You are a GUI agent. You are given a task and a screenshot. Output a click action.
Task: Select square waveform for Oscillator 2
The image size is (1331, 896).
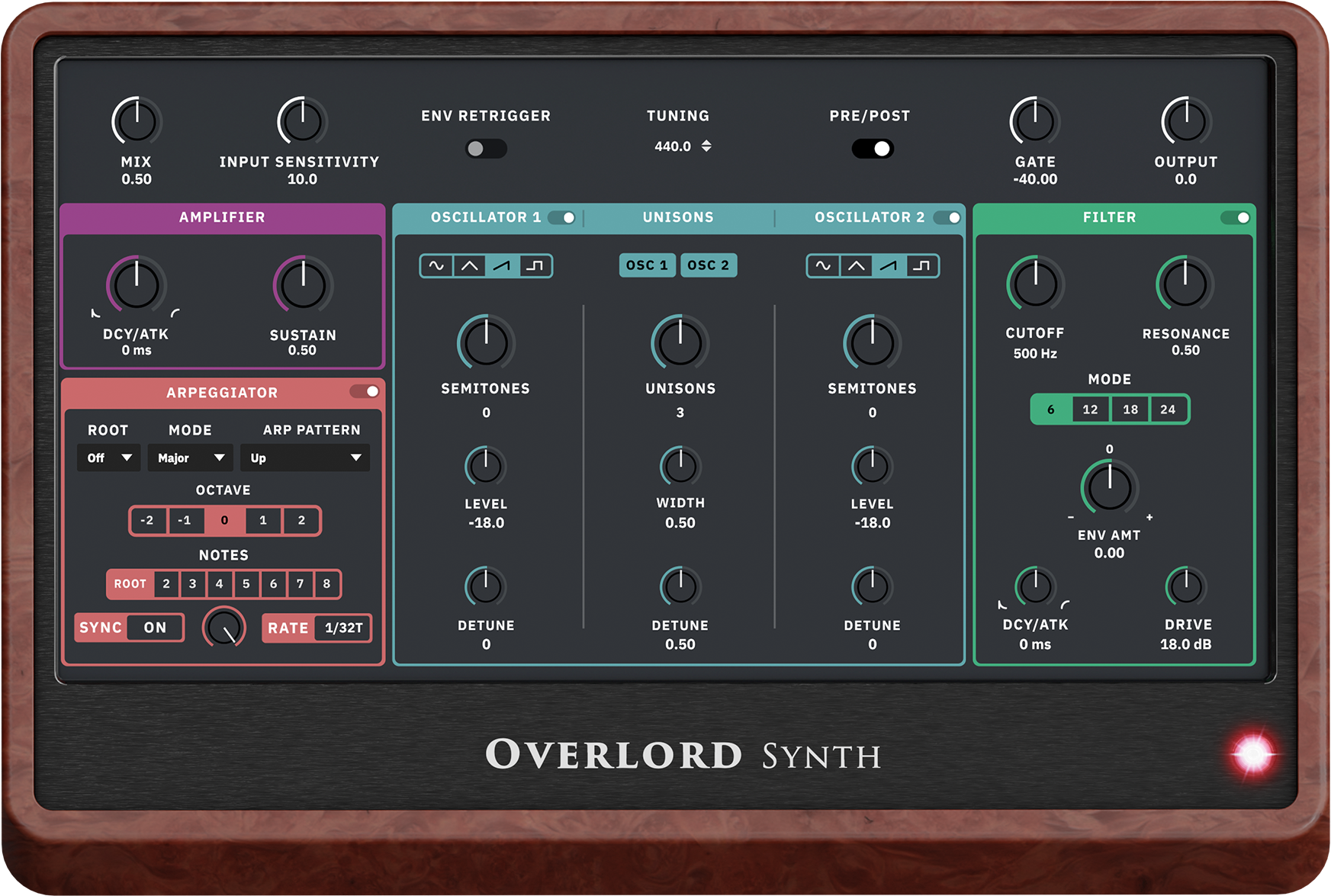coord(922,266)
